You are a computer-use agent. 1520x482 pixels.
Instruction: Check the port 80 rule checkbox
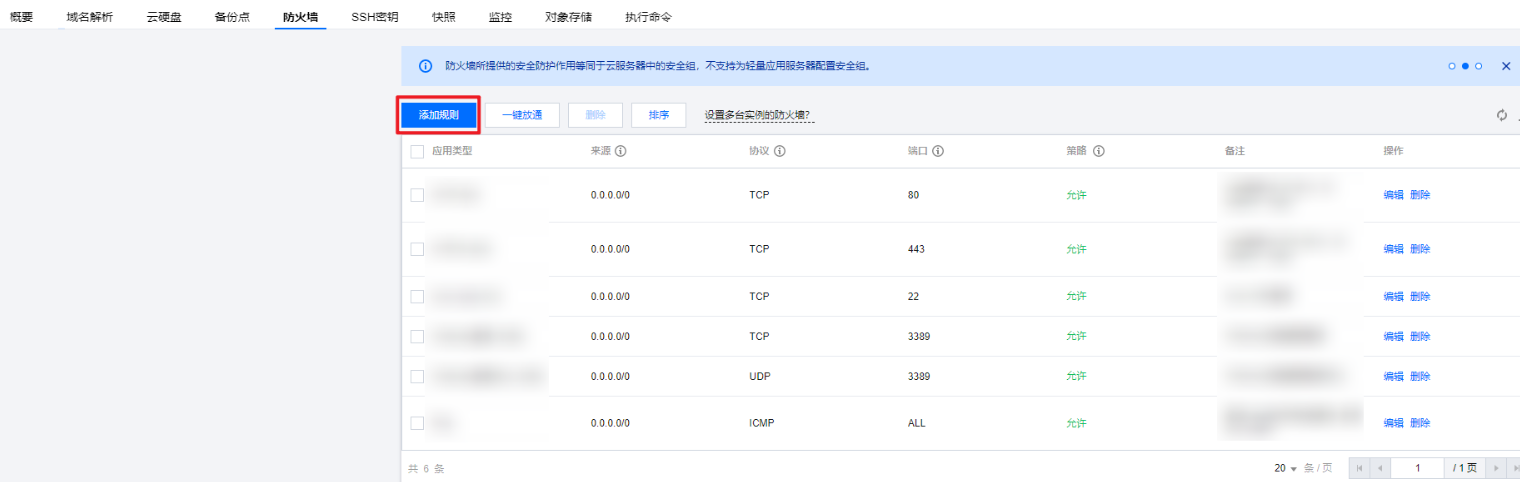coord(417,195)
